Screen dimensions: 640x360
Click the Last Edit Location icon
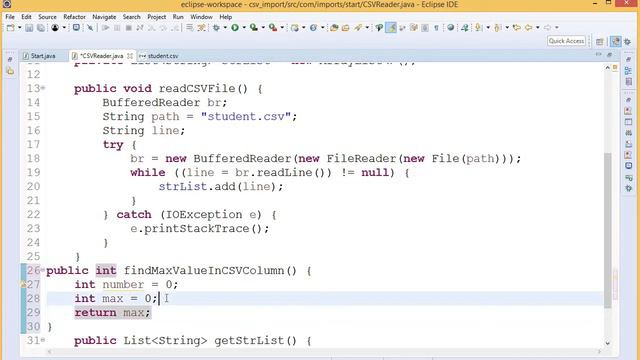517,27
